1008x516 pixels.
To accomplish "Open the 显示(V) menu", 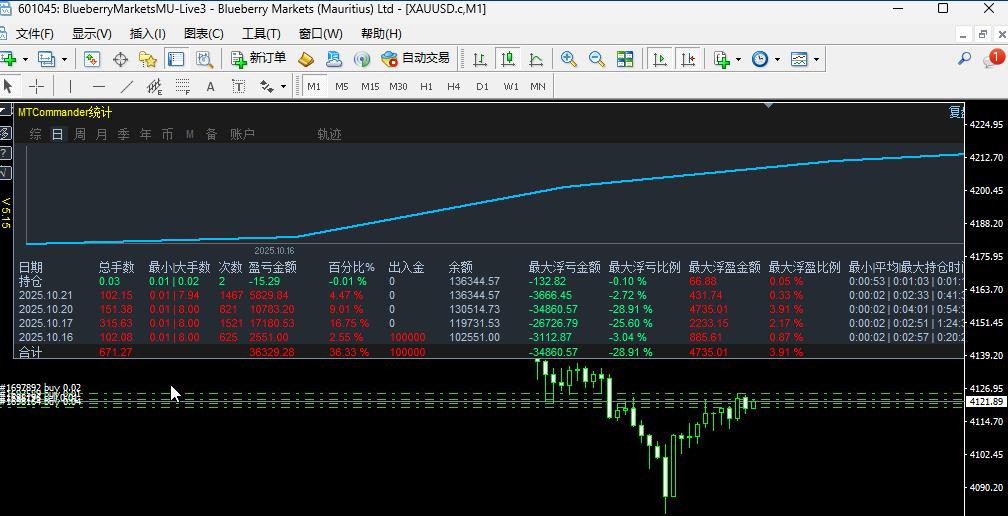I will click(92, 33).
